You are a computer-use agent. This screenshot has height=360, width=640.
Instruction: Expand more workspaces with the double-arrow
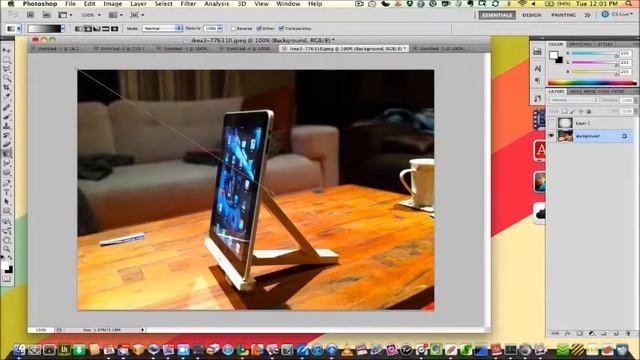click(587, 15)
